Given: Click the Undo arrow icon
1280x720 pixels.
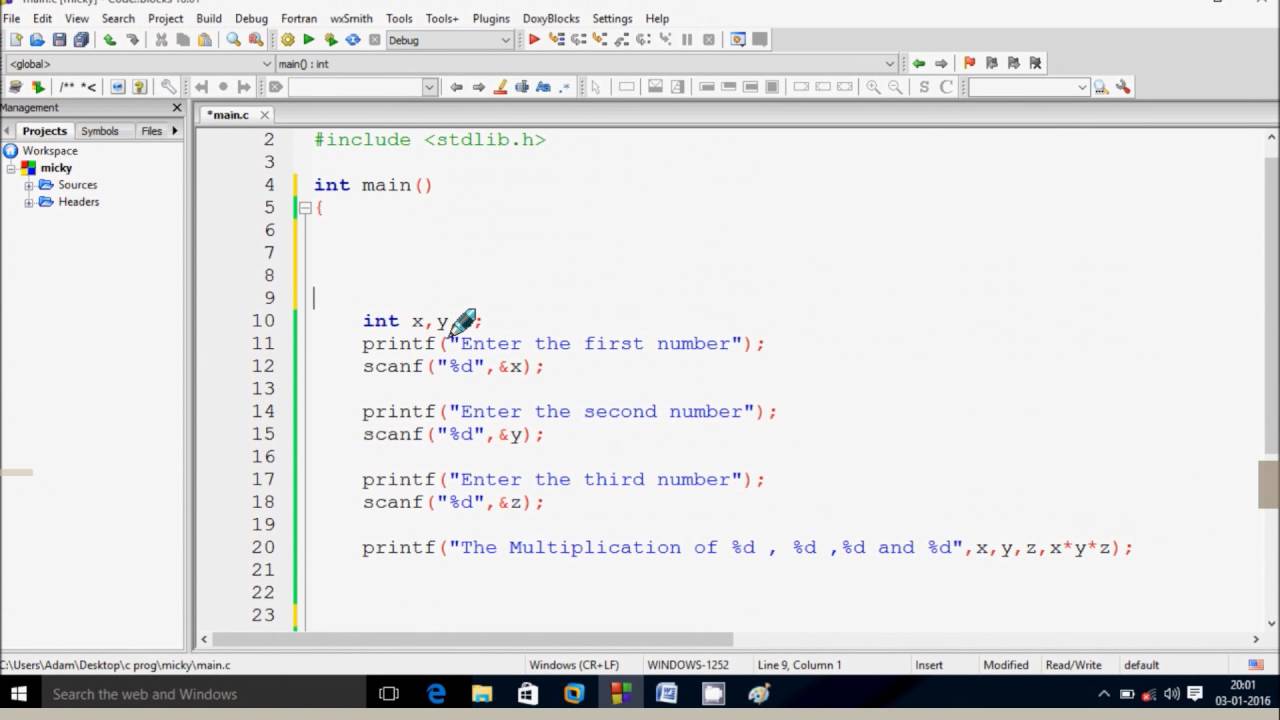Looking at the screenshot, I should click(110, 40).
